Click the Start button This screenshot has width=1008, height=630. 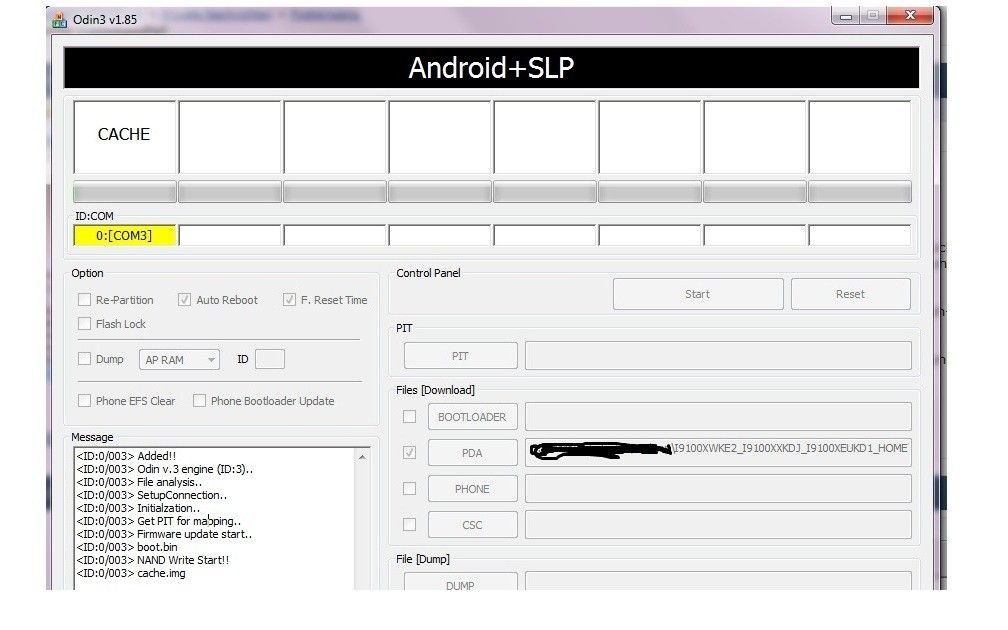coord(698,294)
